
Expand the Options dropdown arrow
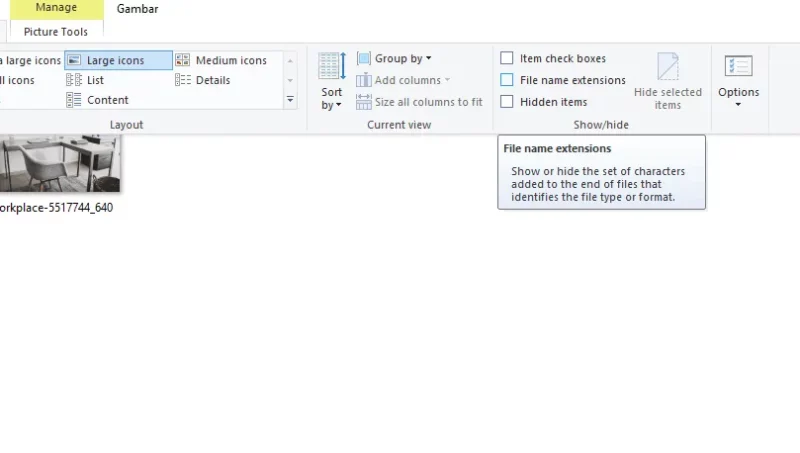[x=738, y=105]
